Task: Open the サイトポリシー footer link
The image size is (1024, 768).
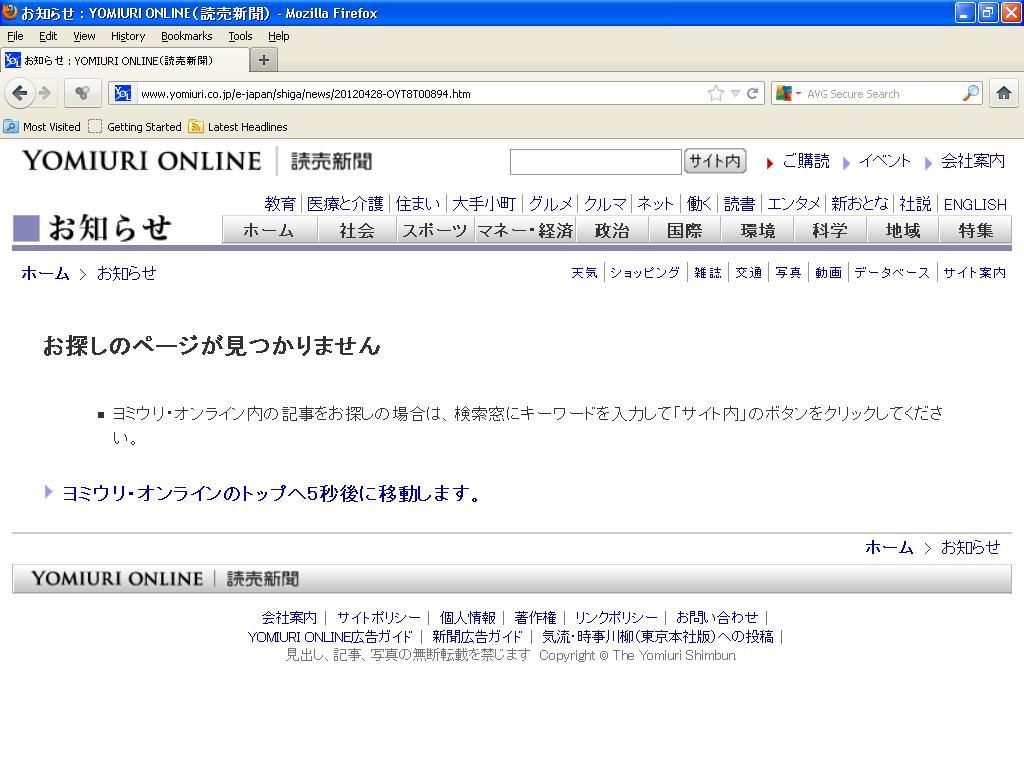Action: click(x=379, y=617)
